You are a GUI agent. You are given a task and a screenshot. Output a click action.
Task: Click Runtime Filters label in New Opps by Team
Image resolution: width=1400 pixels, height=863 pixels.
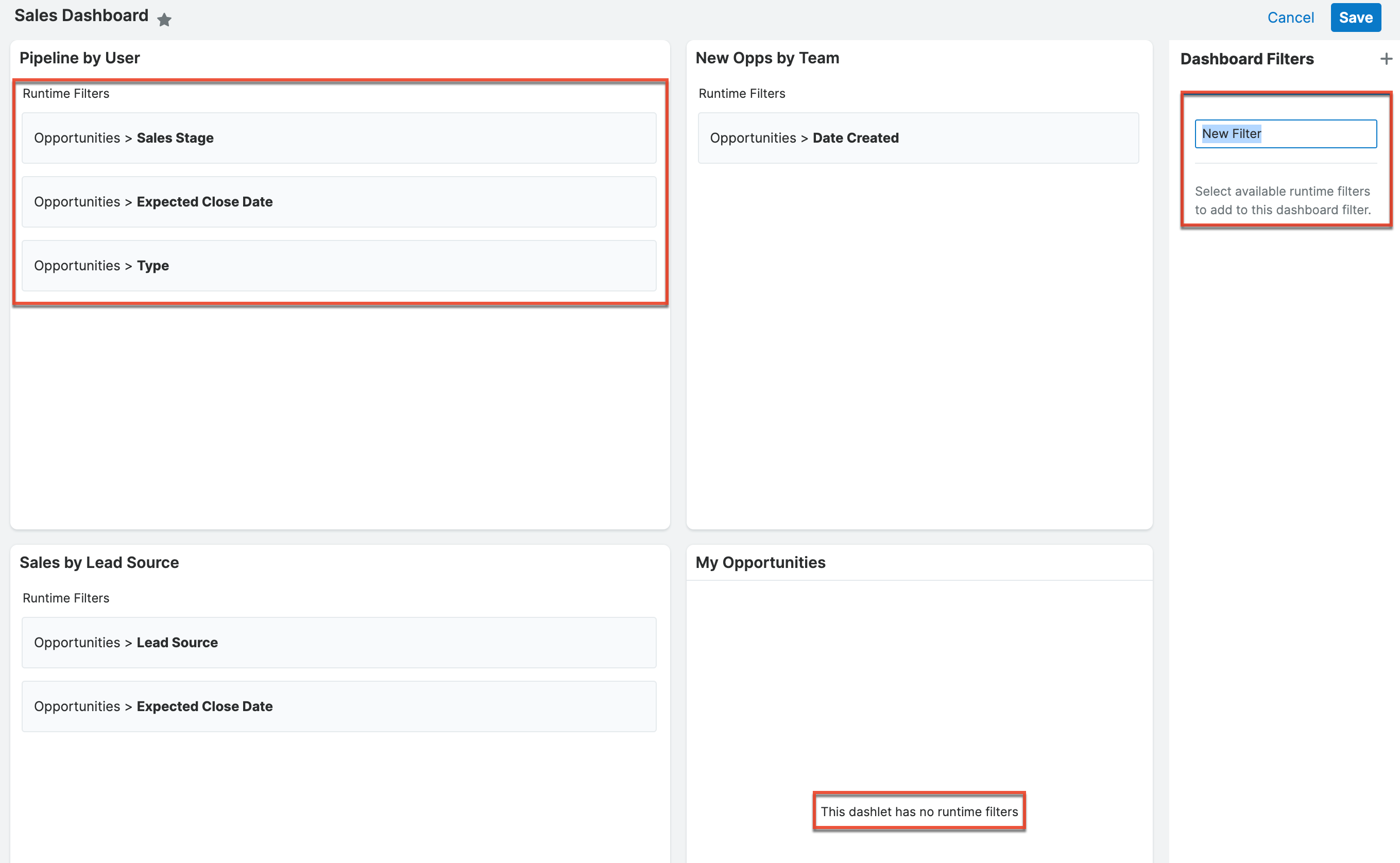[742, 93]
